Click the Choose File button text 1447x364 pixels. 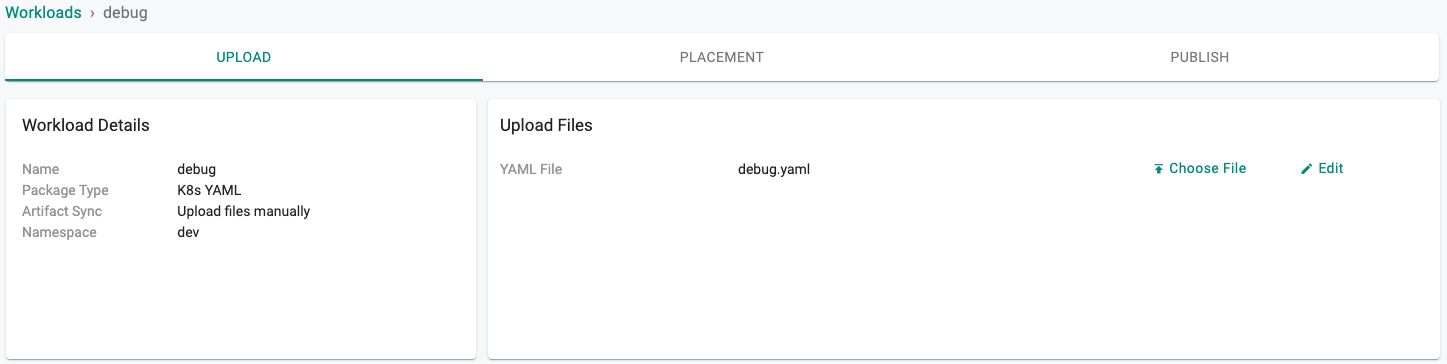click(x=1208, y=169)
